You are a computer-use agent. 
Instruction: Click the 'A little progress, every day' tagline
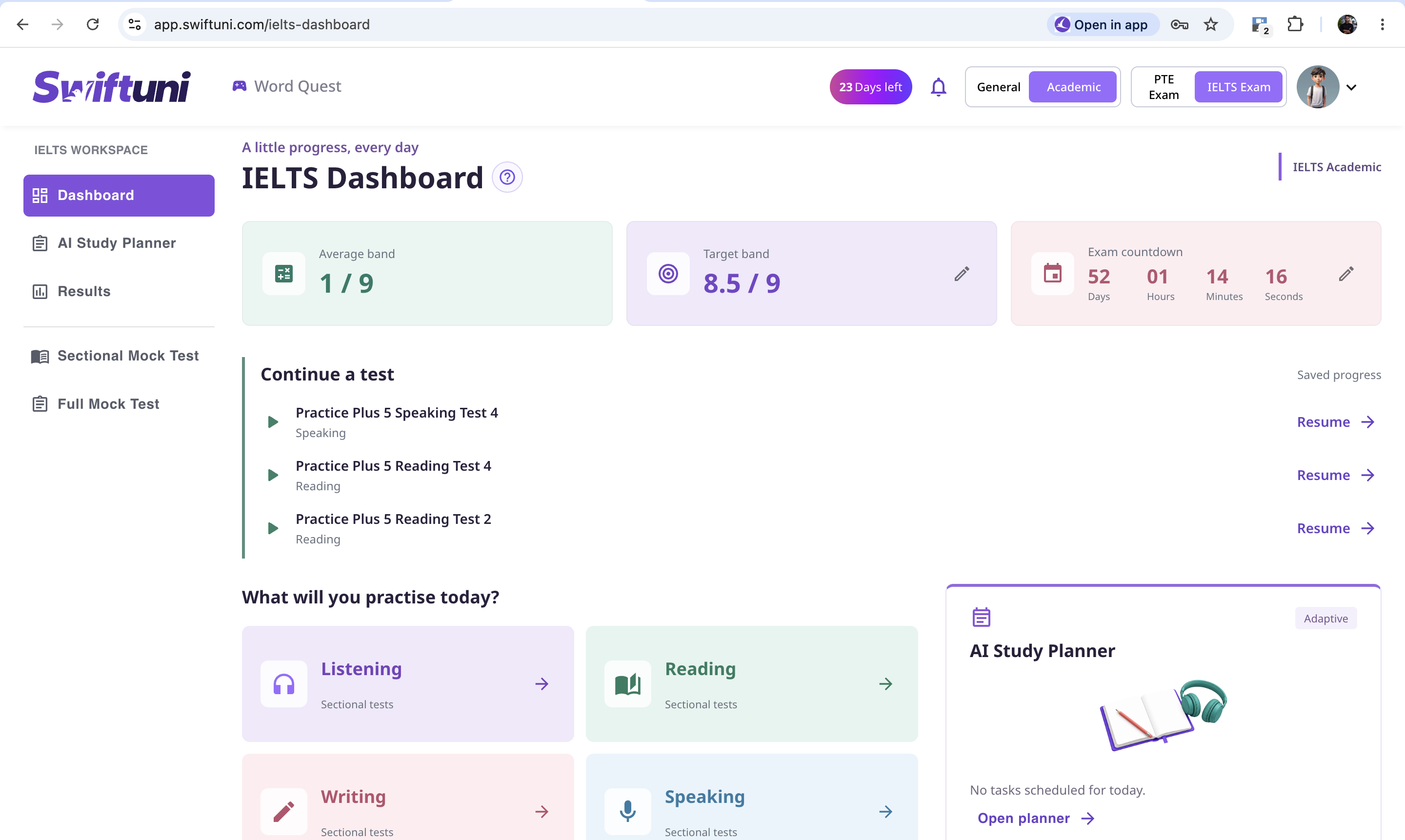tap(330, 147)
